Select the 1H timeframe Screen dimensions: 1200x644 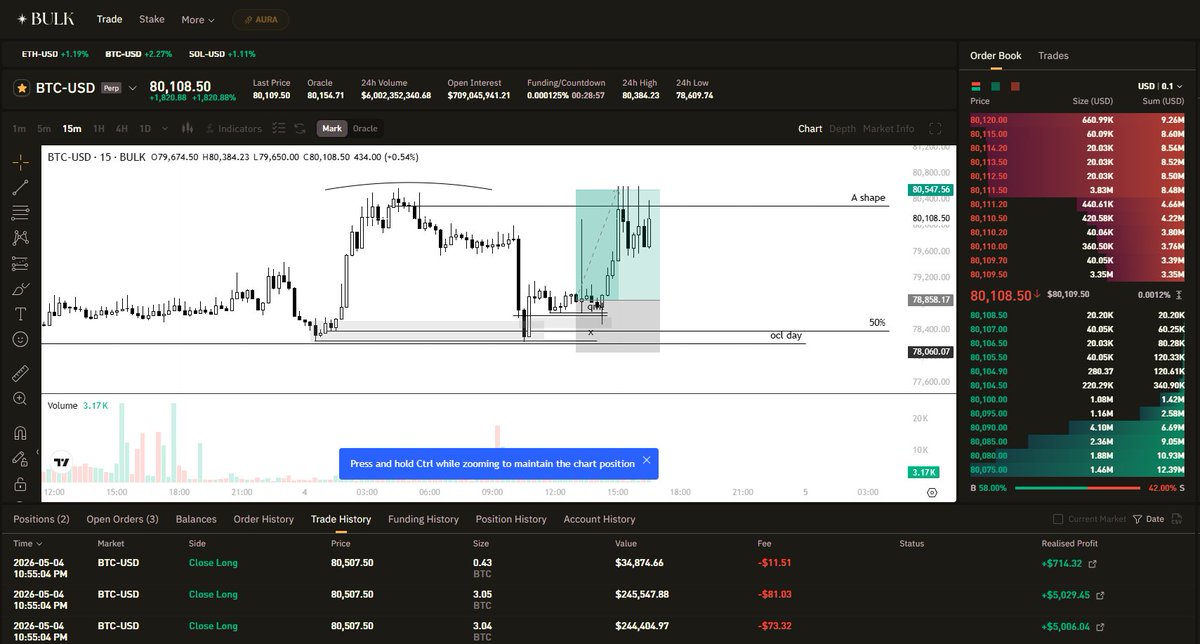pyautogui.click(x=98, y=128)
